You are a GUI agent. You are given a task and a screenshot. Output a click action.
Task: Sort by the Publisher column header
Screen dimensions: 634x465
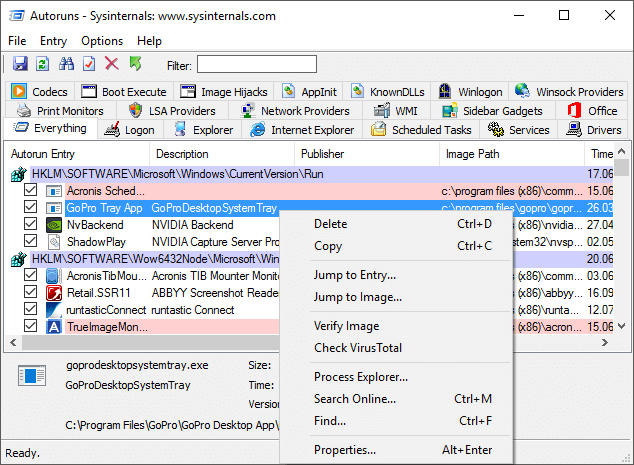321,154
